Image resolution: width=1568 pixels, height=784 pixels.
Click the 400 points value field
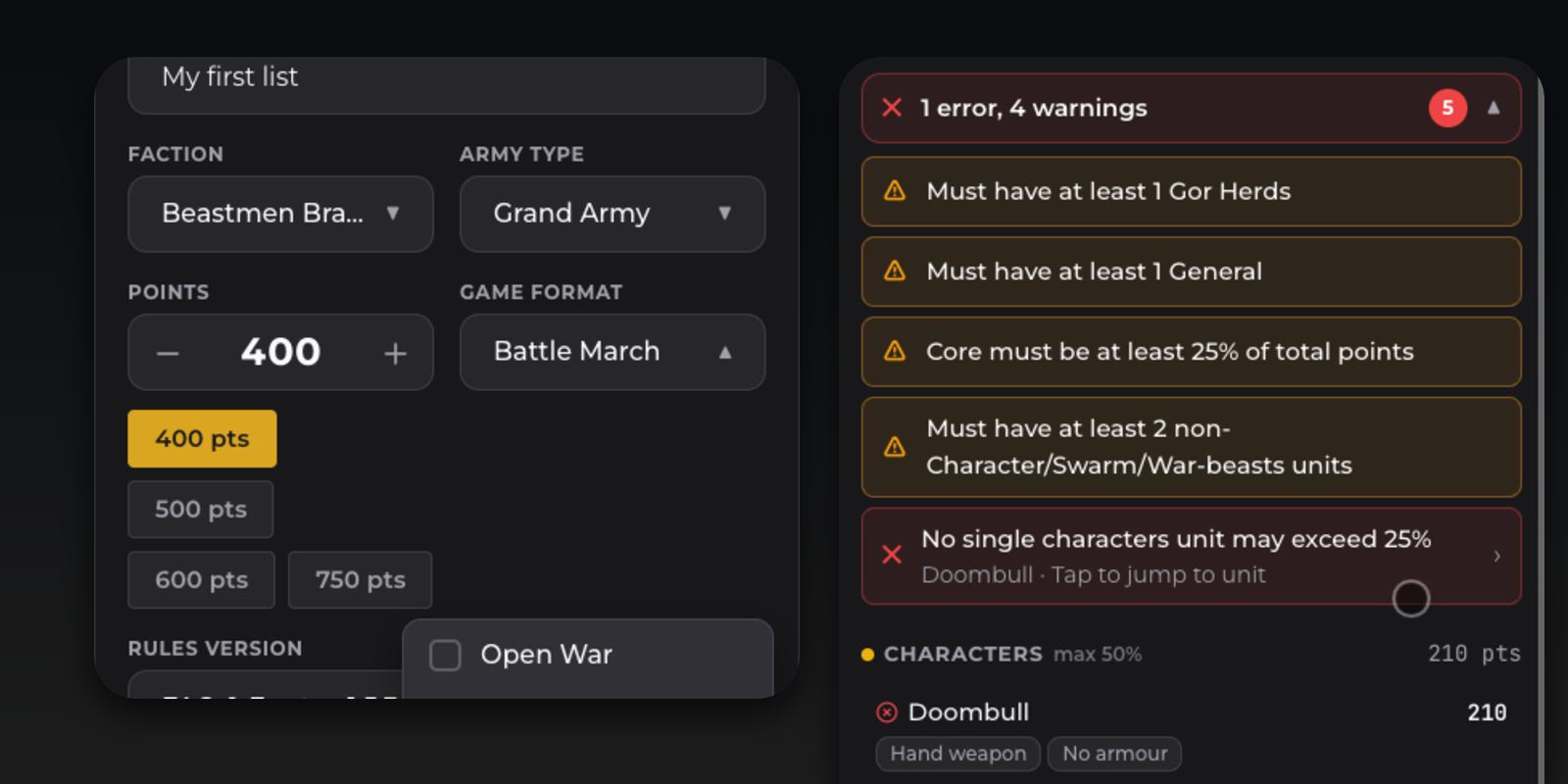(x=280, y=352)
